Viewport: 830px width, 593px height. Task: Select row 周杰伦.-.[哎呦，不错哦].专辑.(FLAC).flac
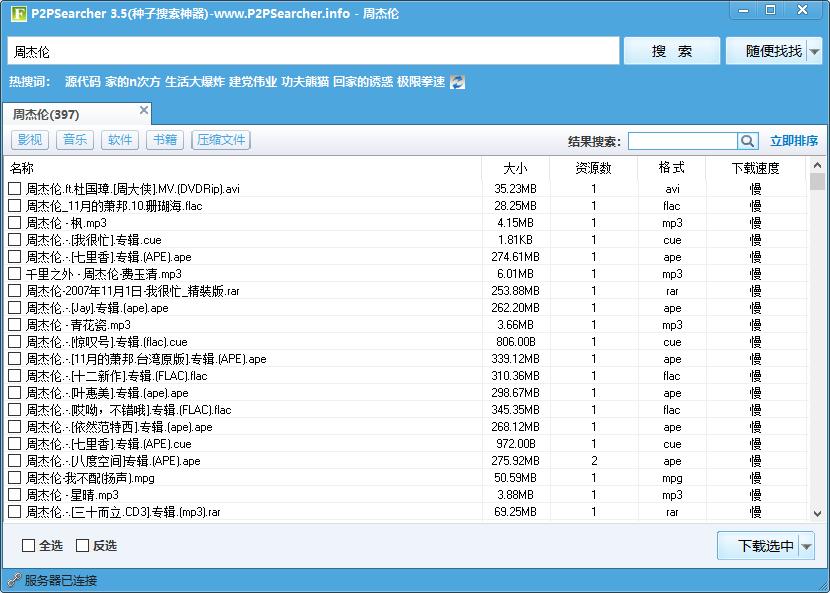(x=407, y=410)
